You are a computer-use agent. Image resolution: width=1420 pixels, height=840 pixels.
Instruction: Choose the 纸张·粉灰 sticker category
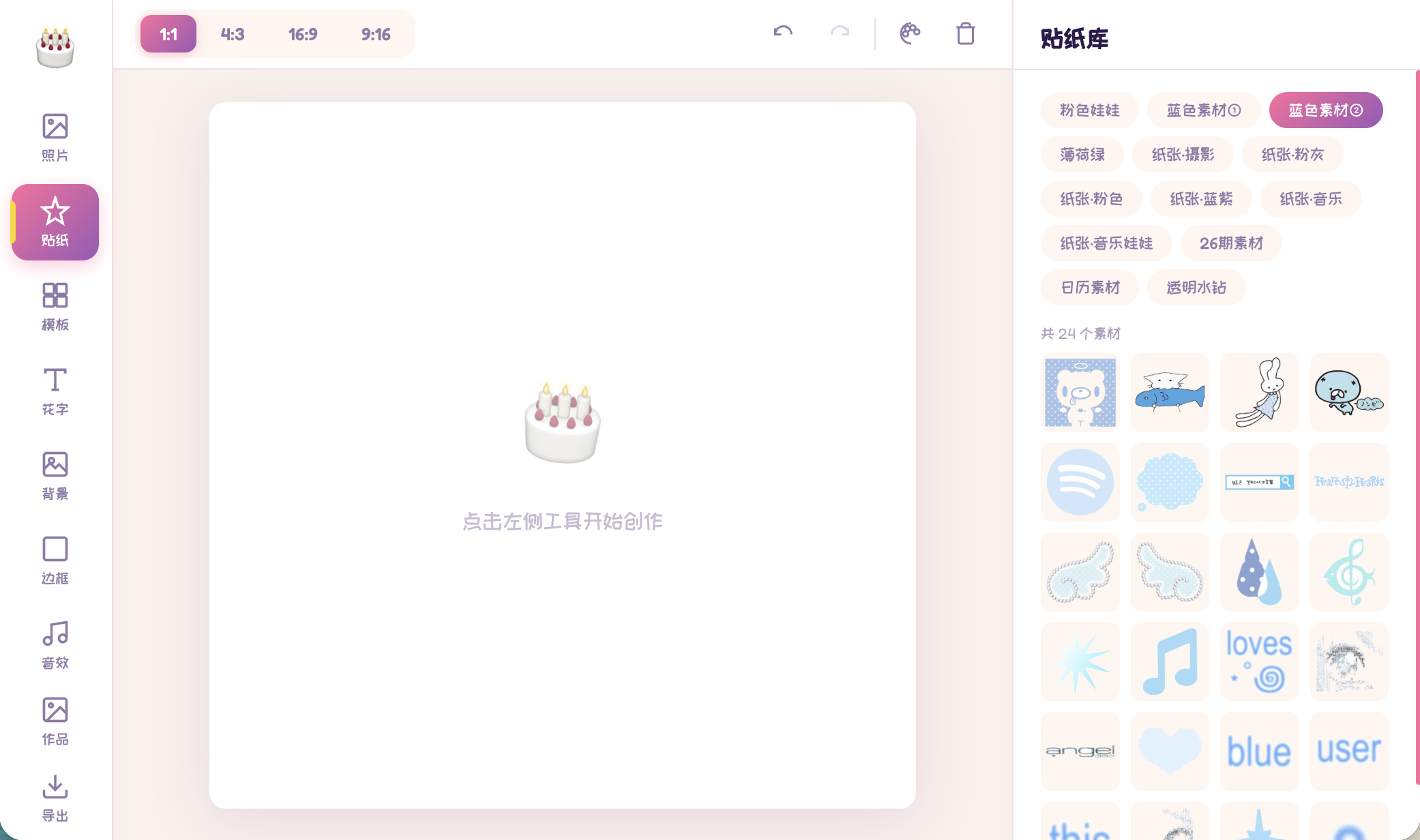(1292, 154)
